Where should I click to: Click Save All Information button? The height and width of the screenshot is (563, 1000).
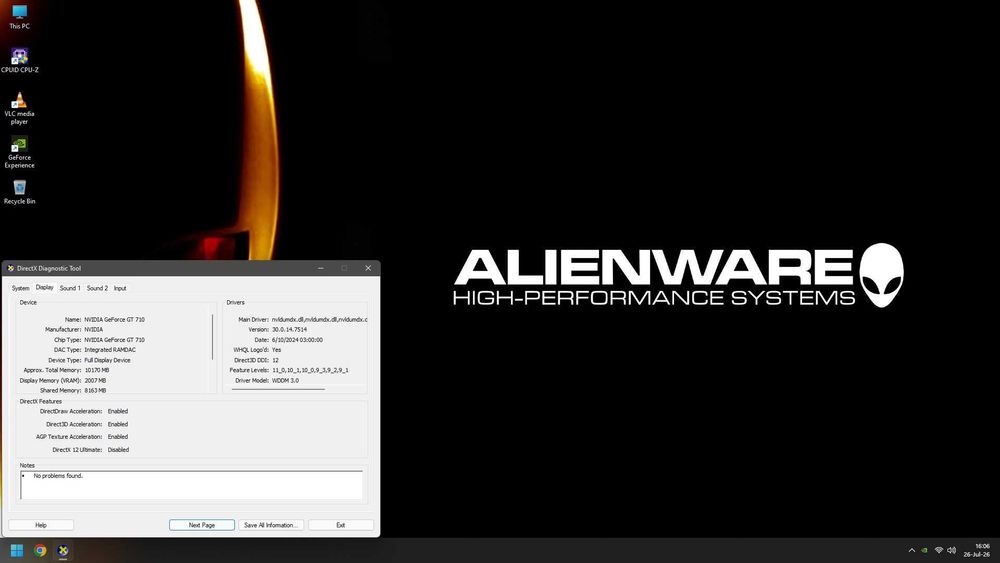tap(271, 525)
